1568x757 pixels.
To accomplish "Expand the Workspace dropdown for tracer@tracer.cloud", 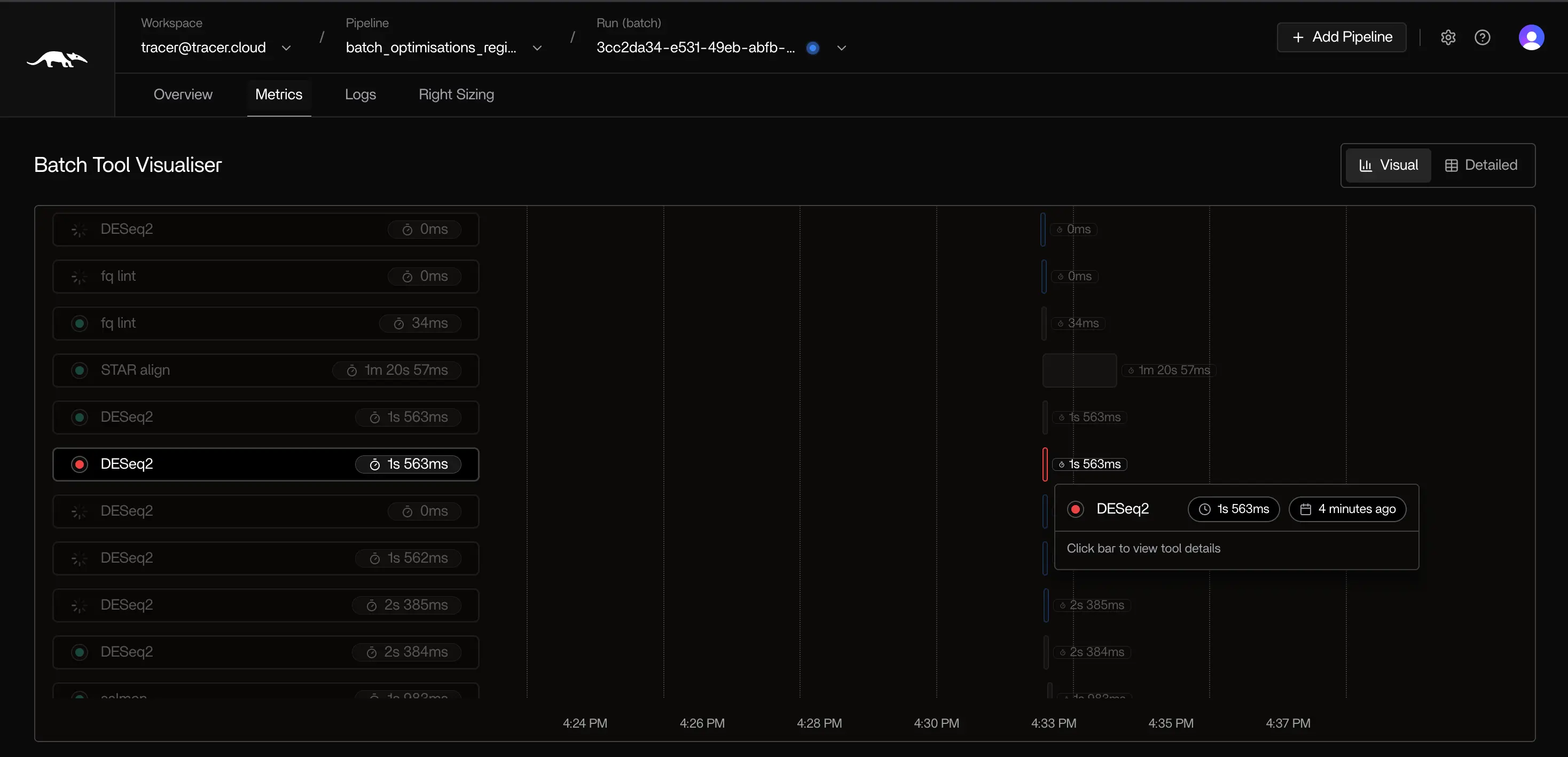I will (286, 48).
